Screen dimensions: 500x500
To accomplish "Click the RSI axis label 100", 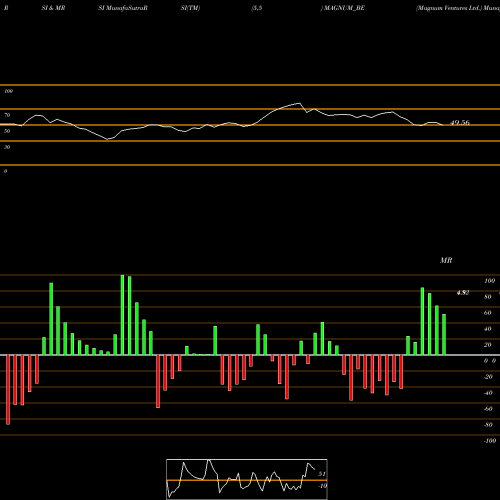I will point(8,91).
